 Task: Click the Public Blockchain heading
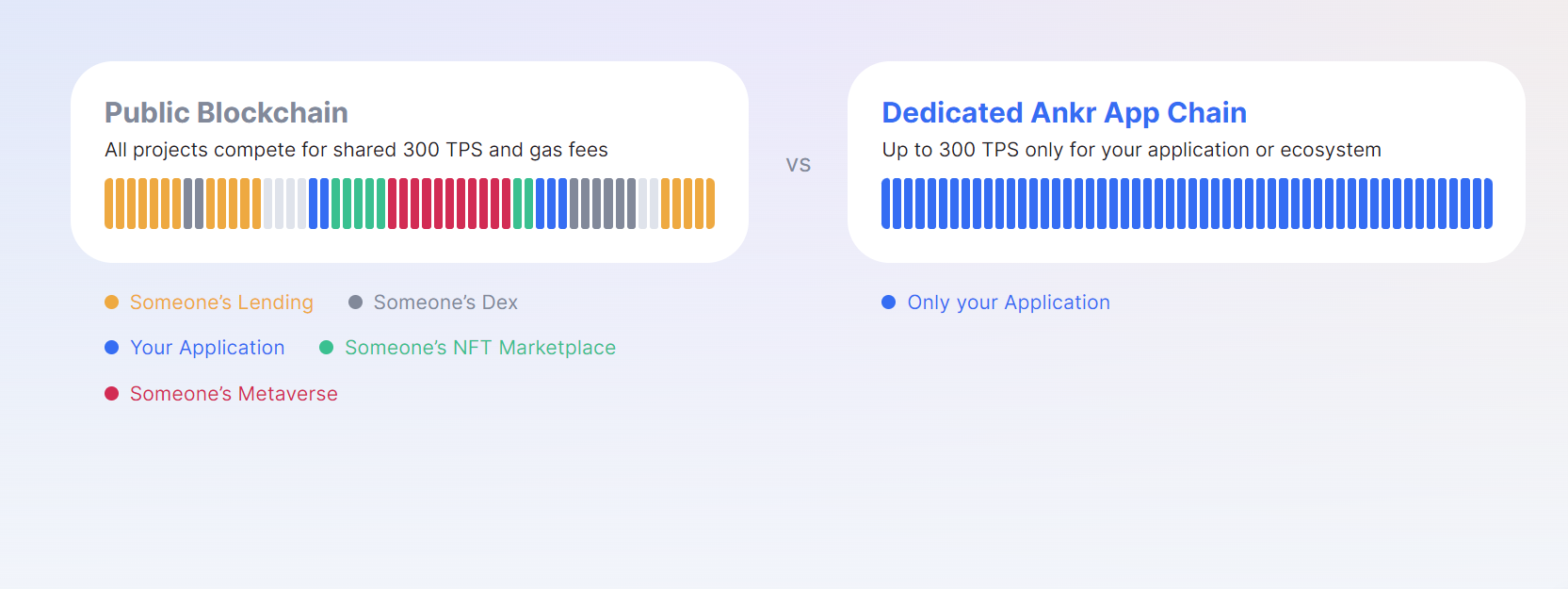[226, 113]
